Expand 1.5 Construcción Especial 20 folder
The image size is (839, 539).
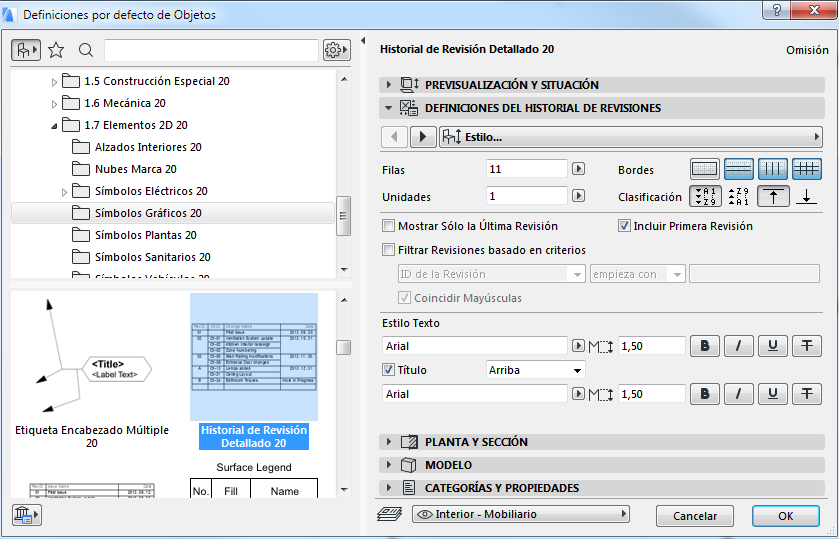click(x=54, y=82)
